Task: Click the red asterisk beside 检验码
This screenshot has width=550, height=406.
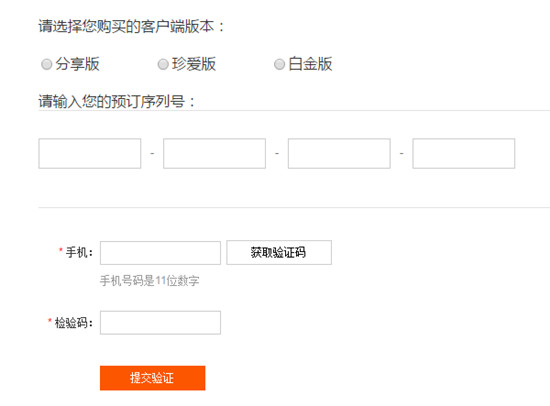Action: pos(50,320)
